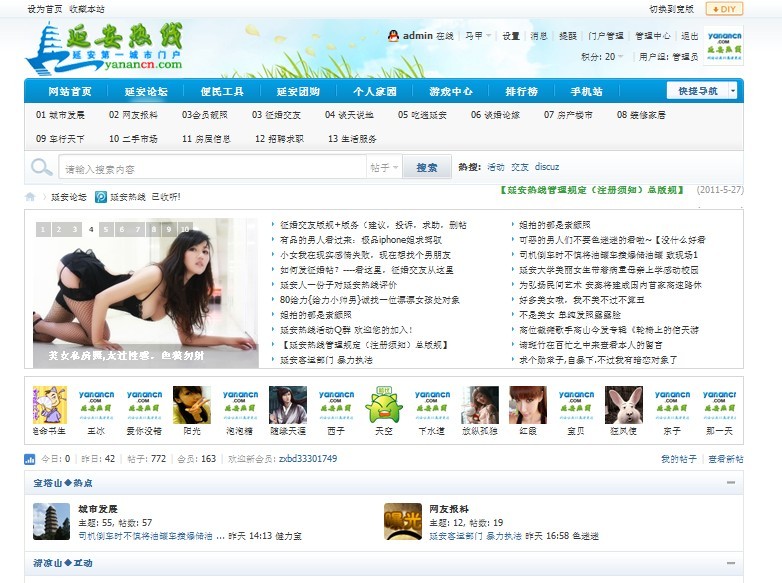Viewport: 782px width, 583px height.
Task: Click the home icon in the breadcrumb
Action: click(x=30, y=197)
